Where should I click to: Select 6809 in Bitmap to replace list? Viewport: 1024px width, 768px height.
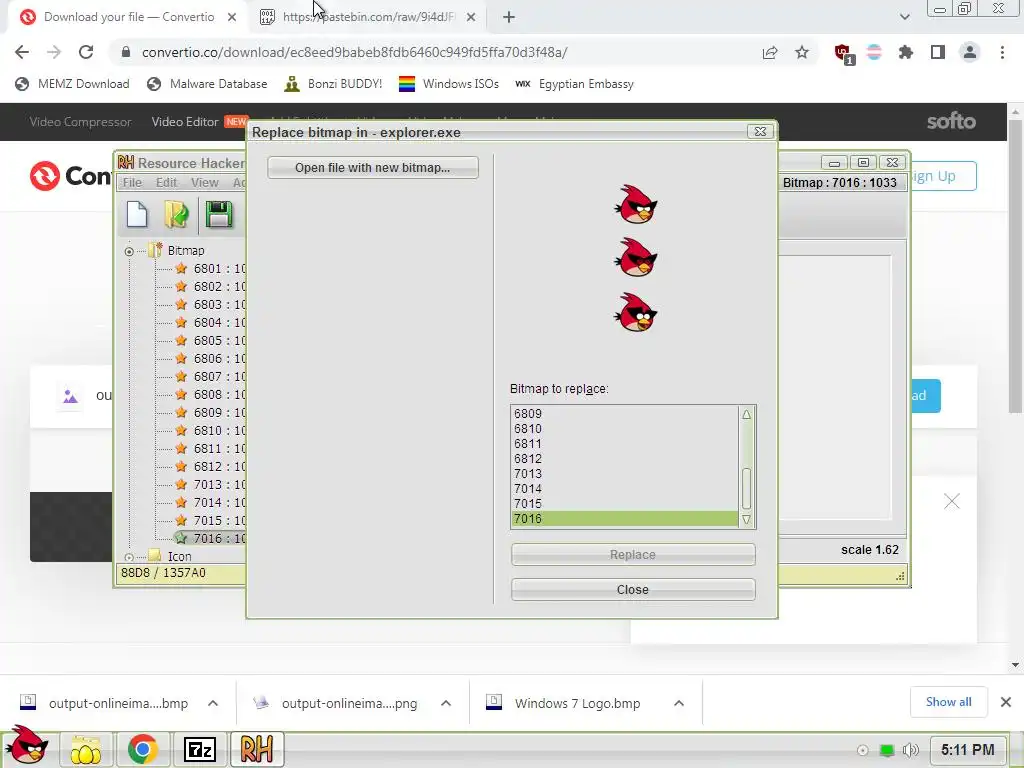(625, 413)
